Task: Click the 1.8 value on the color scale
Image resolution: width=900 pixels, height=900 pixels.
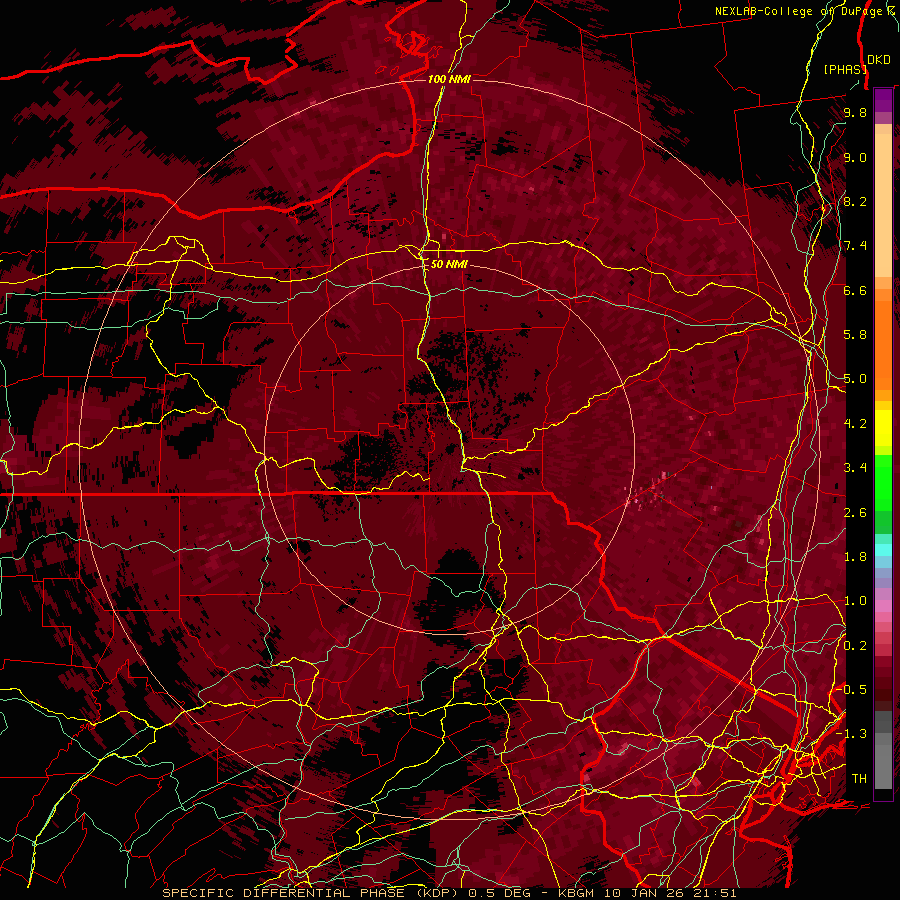Action: tap(855, 557)
